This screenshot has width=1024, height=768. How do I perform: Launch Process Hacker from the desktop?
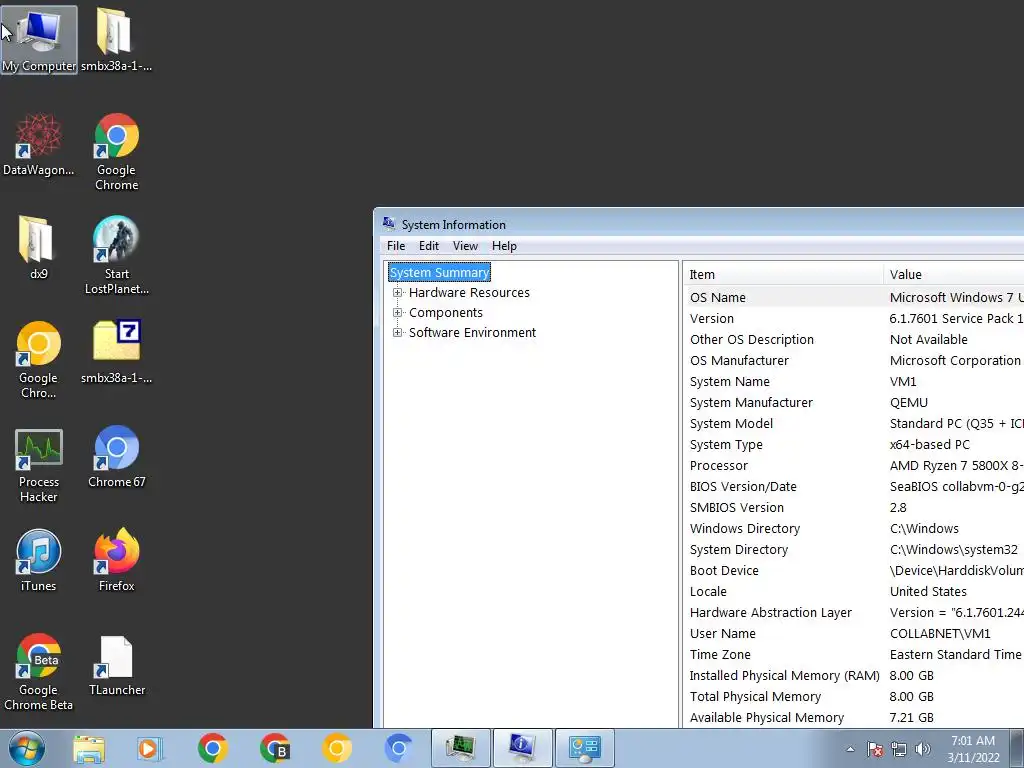tap(39, 465)
